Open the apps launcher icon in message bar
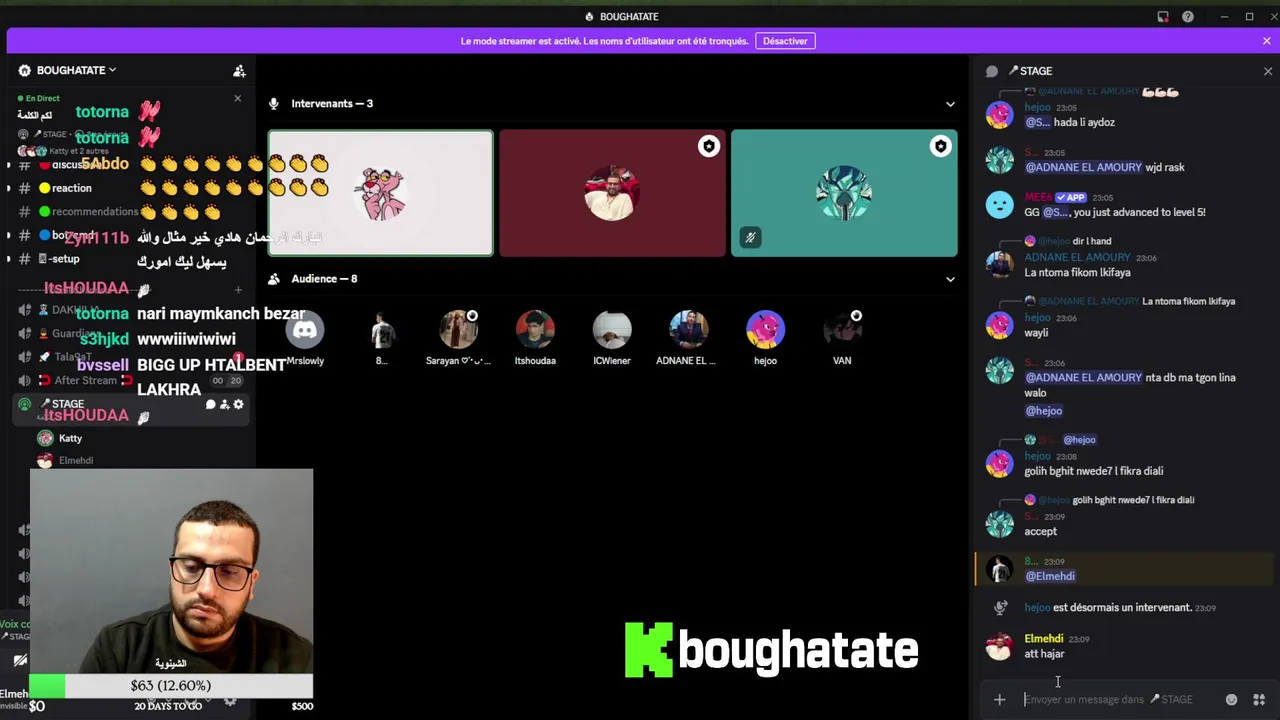 click(1259, 700)
